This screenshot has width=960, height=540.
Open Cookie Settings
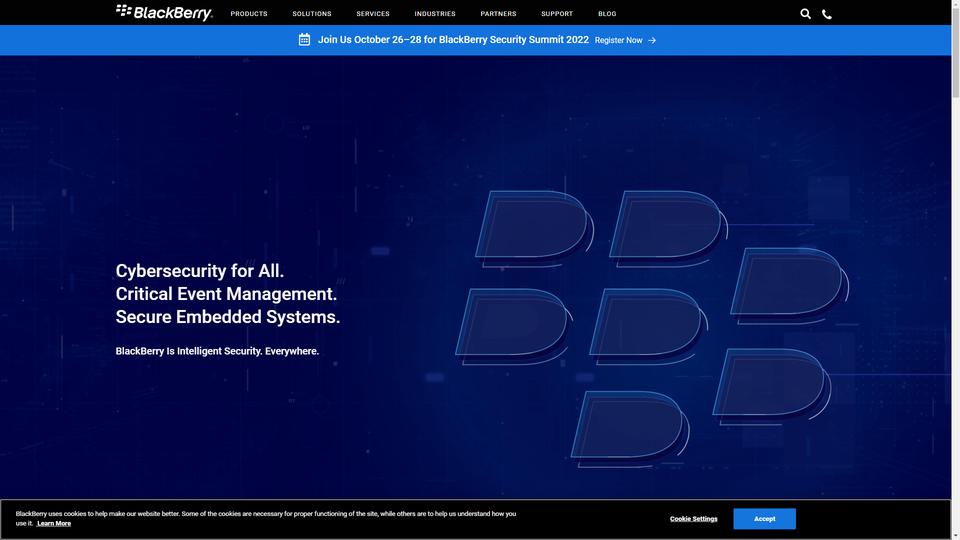[694, 519]
